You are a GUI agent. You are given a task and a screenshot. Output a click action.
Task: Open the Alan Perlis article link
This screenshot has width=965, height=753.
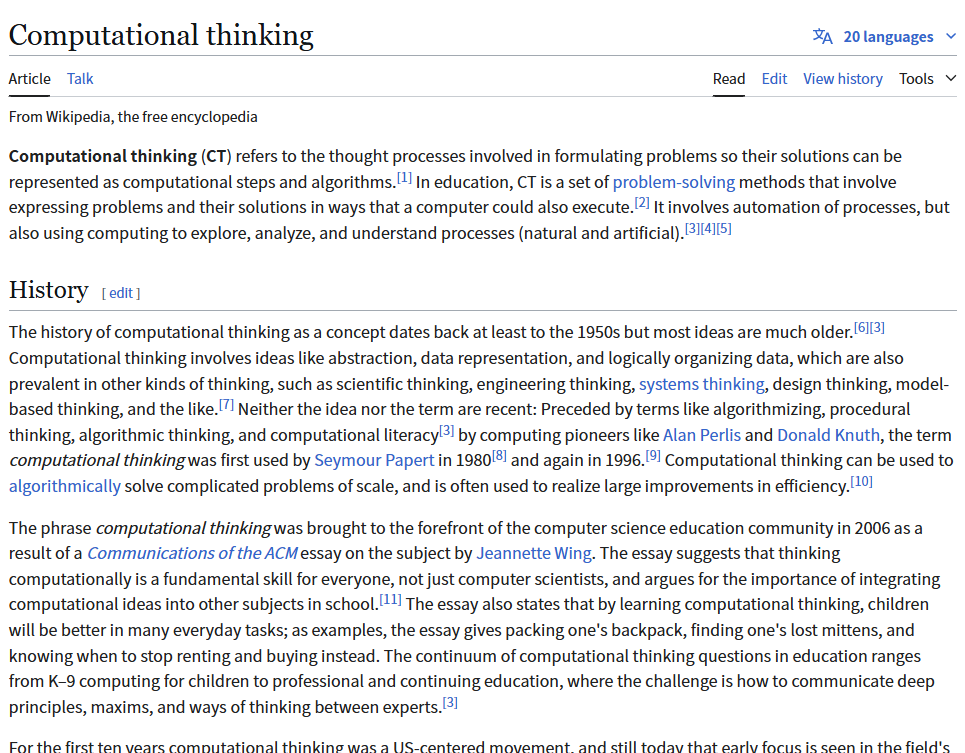pyautogui.click(x=702, y=435)
